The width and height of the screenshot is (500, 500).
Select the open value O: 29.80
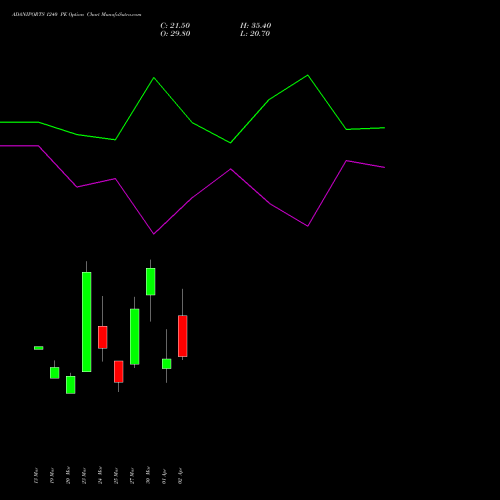[x=175, y=34]
